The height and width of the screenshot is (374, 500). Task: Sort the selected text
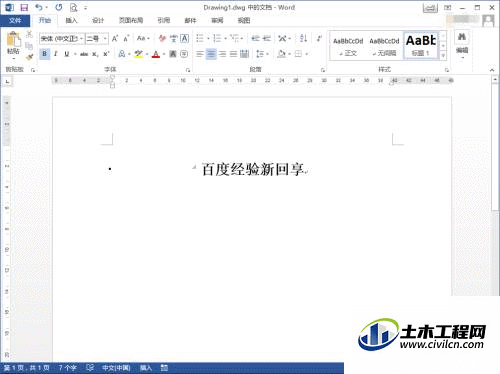pyautogui.click(x=303, y=38)
